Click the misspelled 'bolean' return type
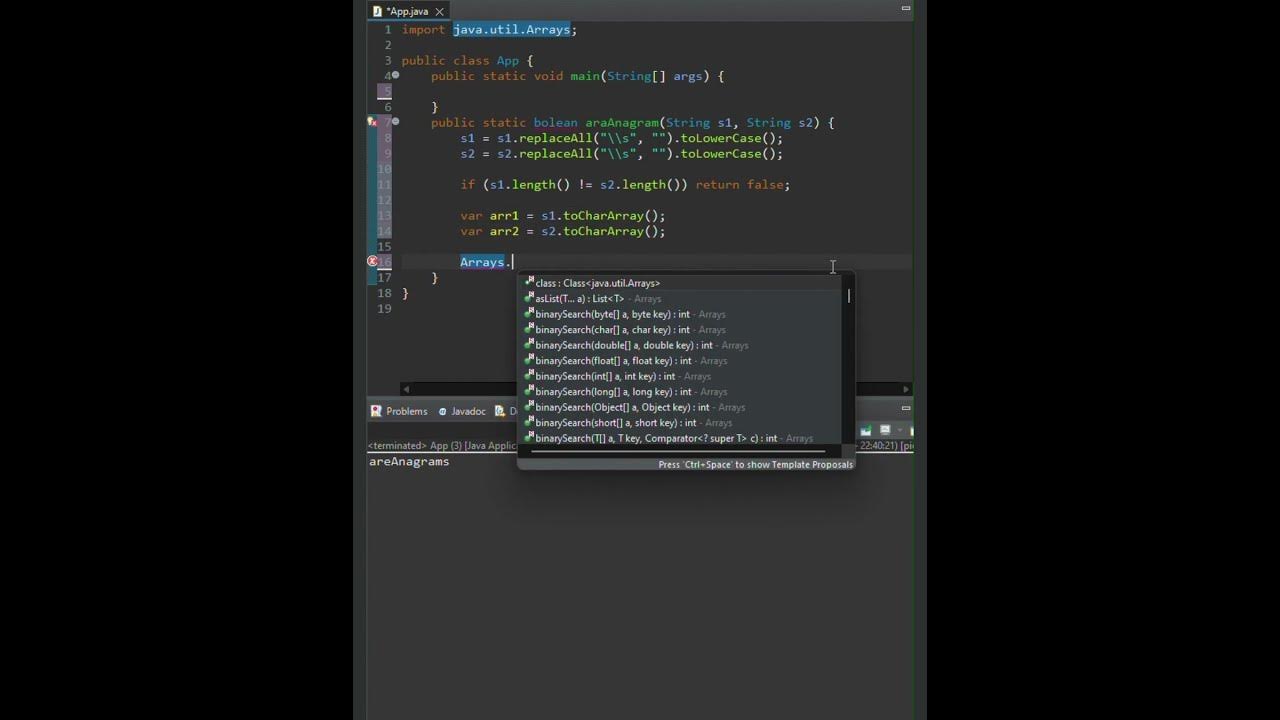Screen dimensions: 1280x720 click(555, 123)
